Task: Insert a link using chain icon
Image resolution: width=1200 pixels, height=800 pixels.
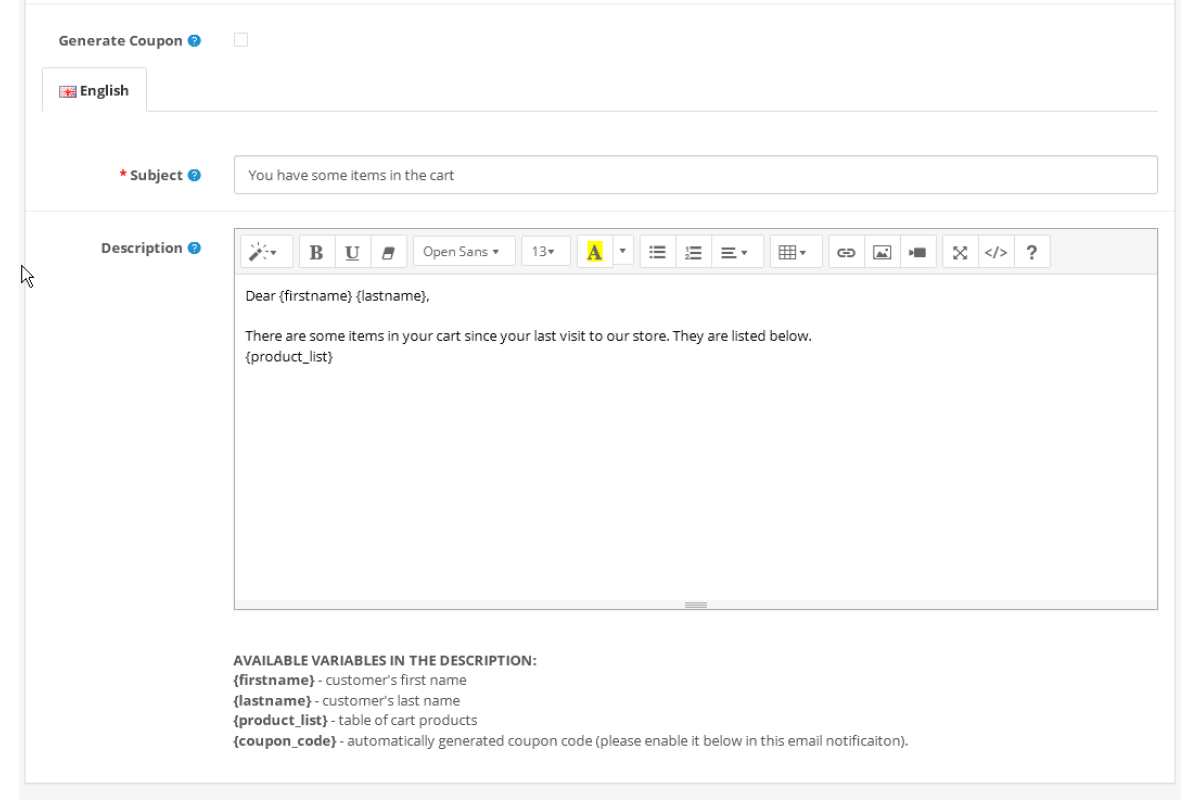Action: click(846, 252)
